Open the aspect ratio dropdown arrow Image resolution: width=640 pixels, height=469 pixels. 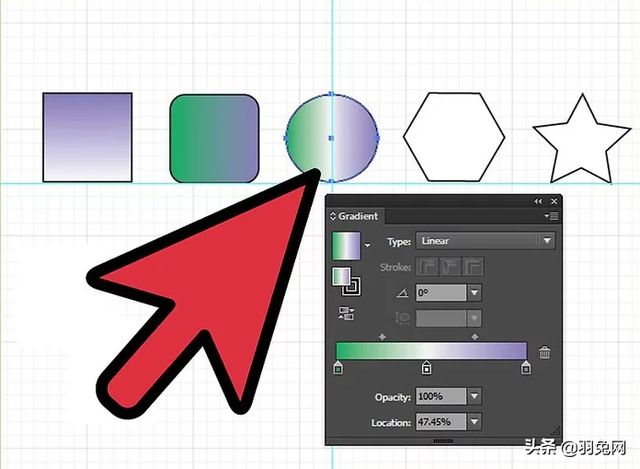pyautogui.click(x=474, y=318)
